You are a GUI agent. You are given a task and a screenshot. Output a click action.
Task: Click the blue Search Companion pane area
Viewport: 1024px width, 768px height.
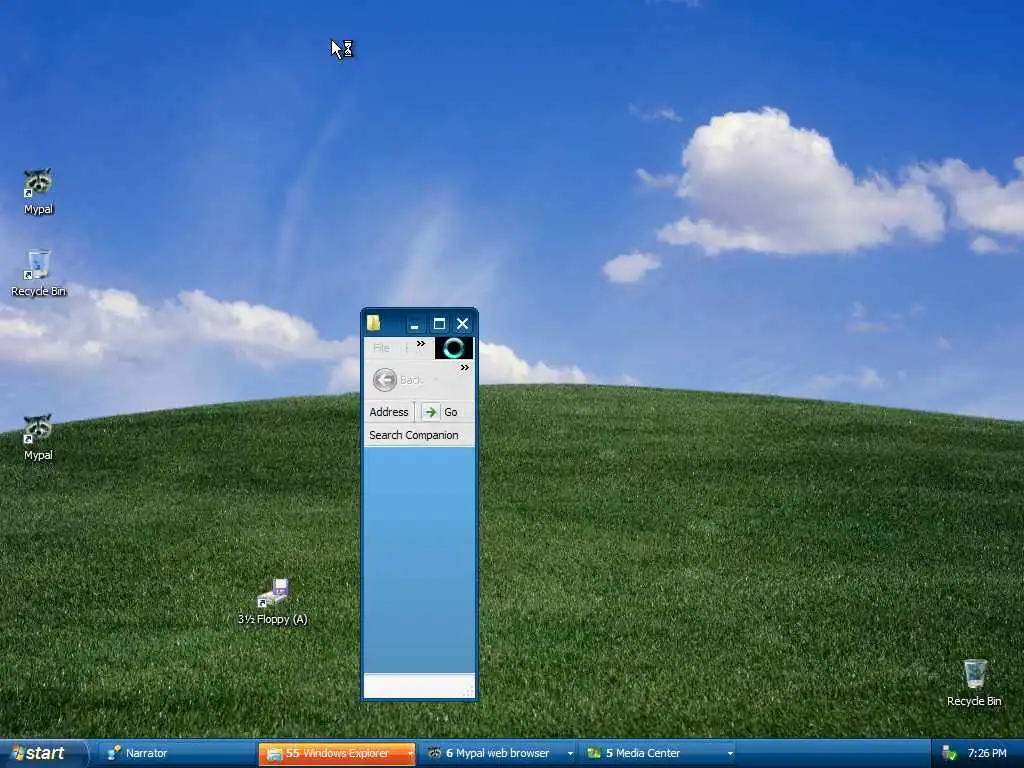pyautogui.click(x=419, y=560)
